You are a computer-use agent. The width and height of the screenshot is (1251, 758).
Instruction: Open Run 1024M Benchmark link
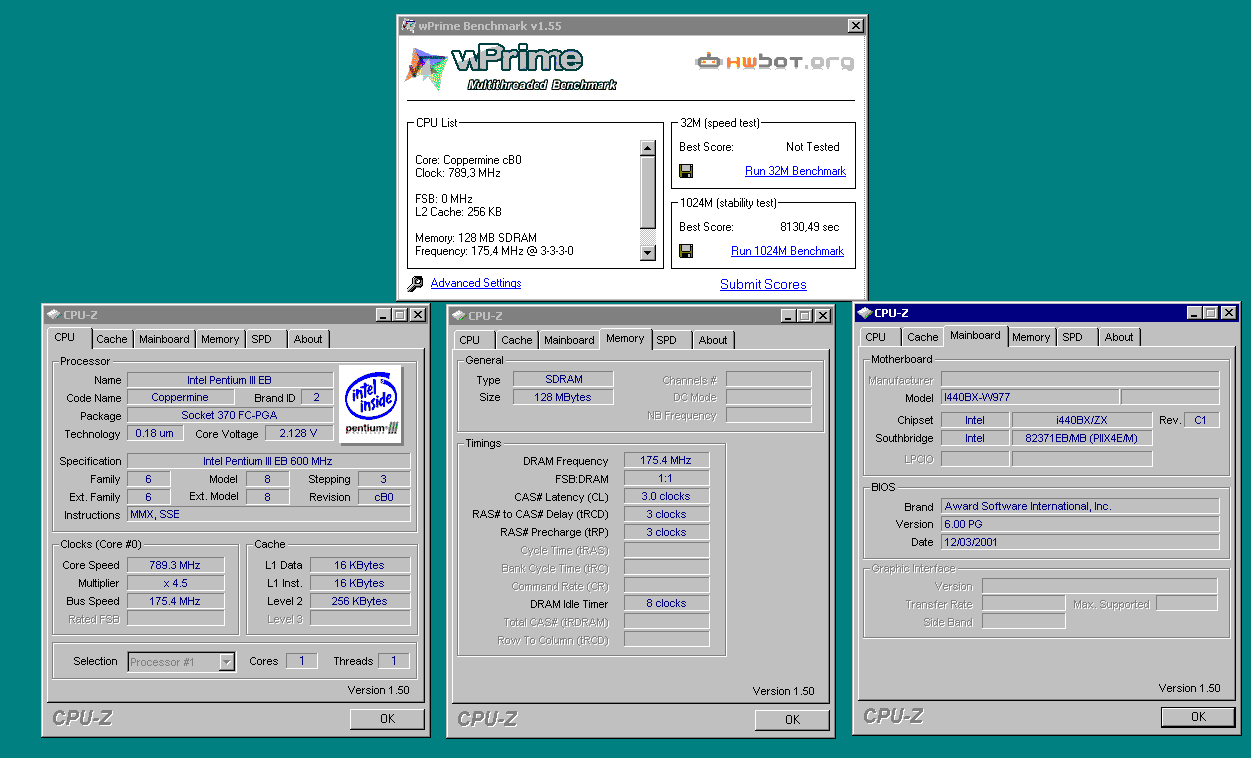787,251
